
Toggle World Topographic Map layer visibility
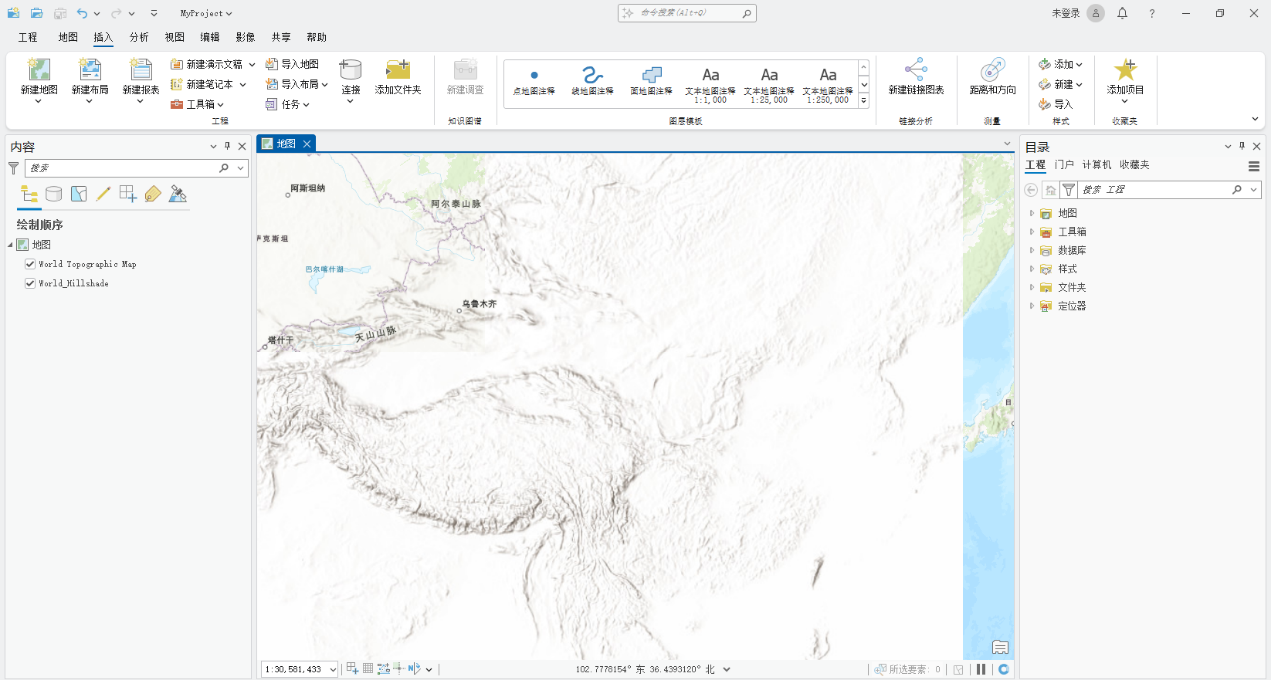pos(30,264)
